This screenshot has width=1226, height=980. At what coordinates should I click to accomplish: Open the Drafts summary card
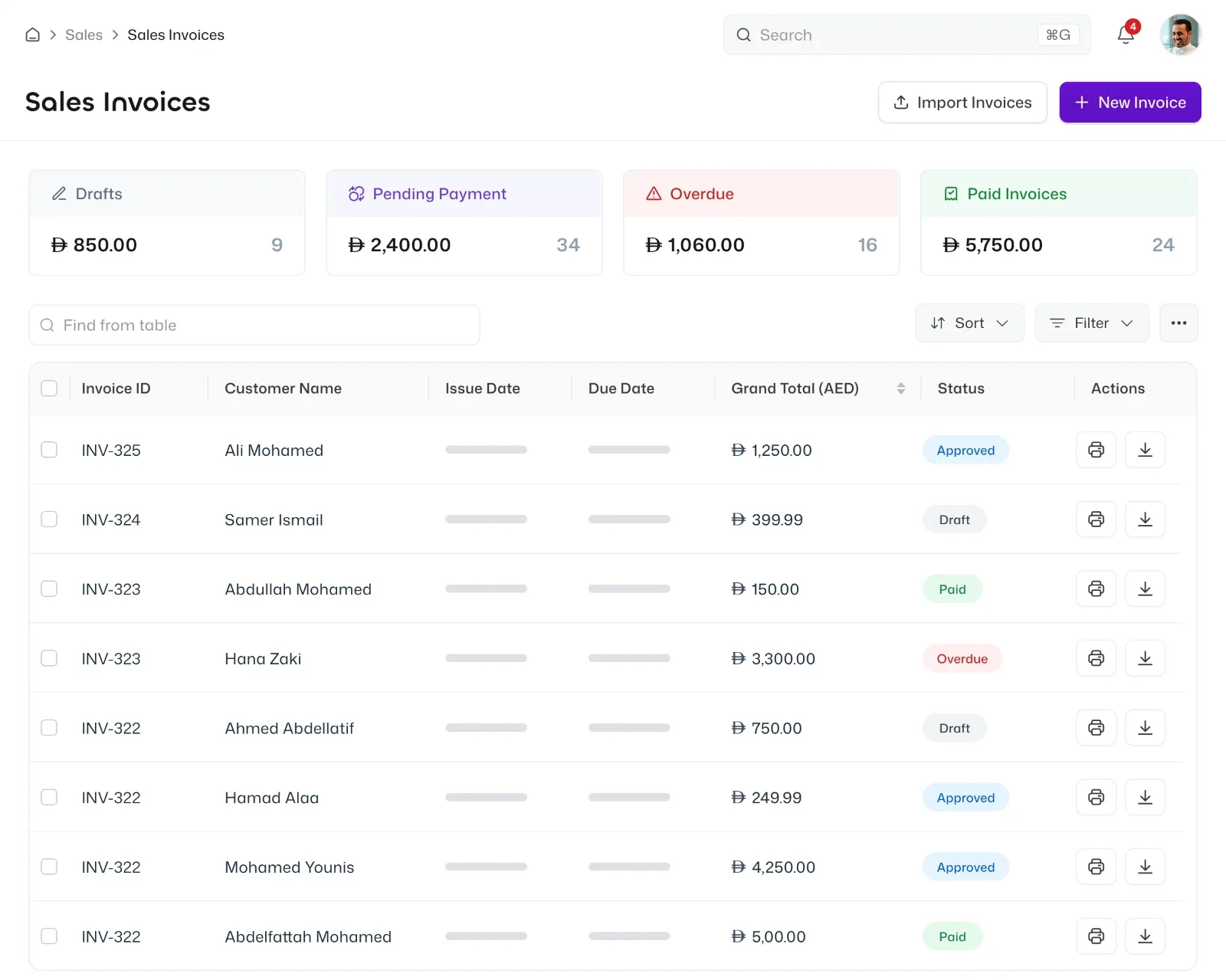point(167,222)
